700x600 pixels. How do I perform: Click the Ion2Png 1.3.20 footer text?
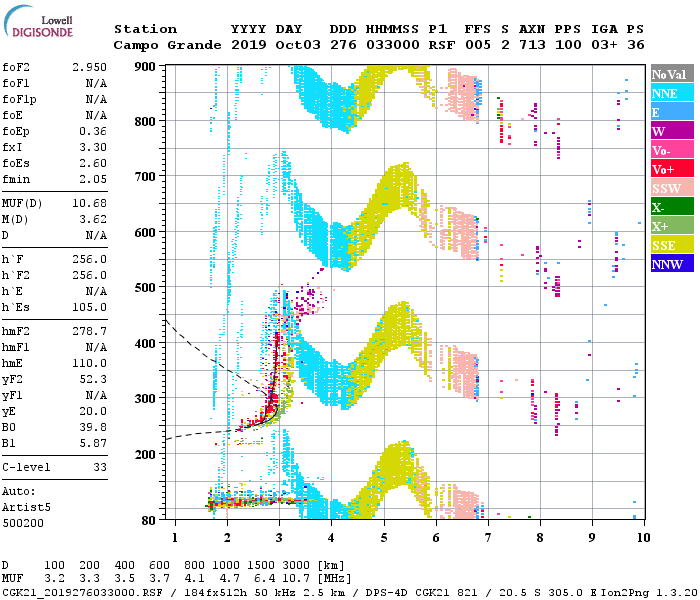point(649,592)
